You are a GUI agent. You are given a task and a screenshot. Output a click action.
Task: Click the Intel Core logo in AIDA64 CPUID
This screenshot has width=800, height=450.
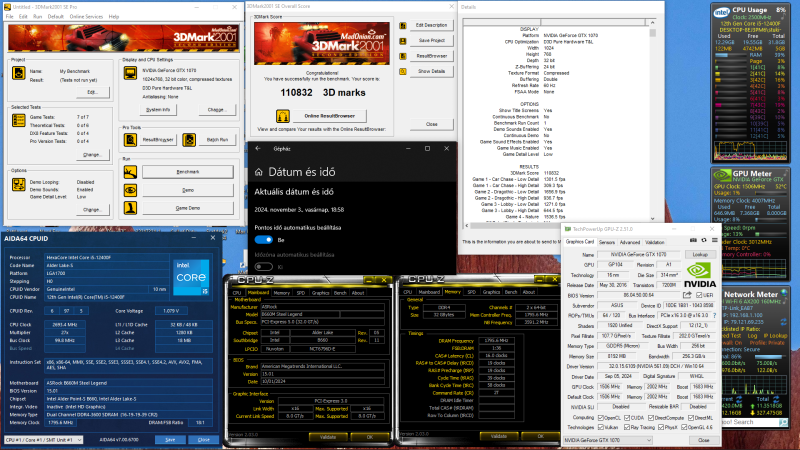(x=191, y=277)
